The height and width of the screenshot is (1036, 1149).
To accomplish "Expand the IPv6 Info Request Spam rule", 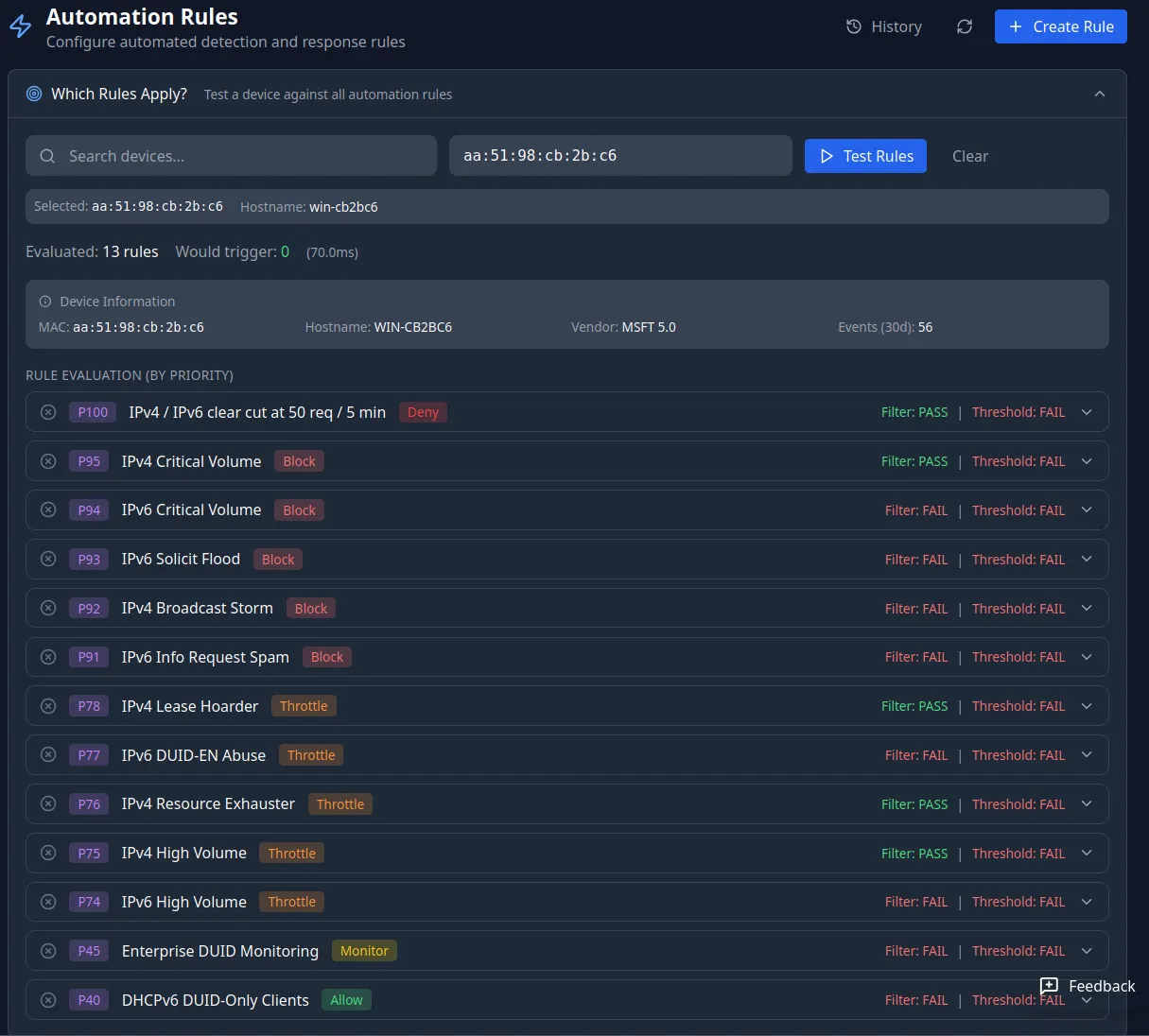I will [x=1087, y=657].
